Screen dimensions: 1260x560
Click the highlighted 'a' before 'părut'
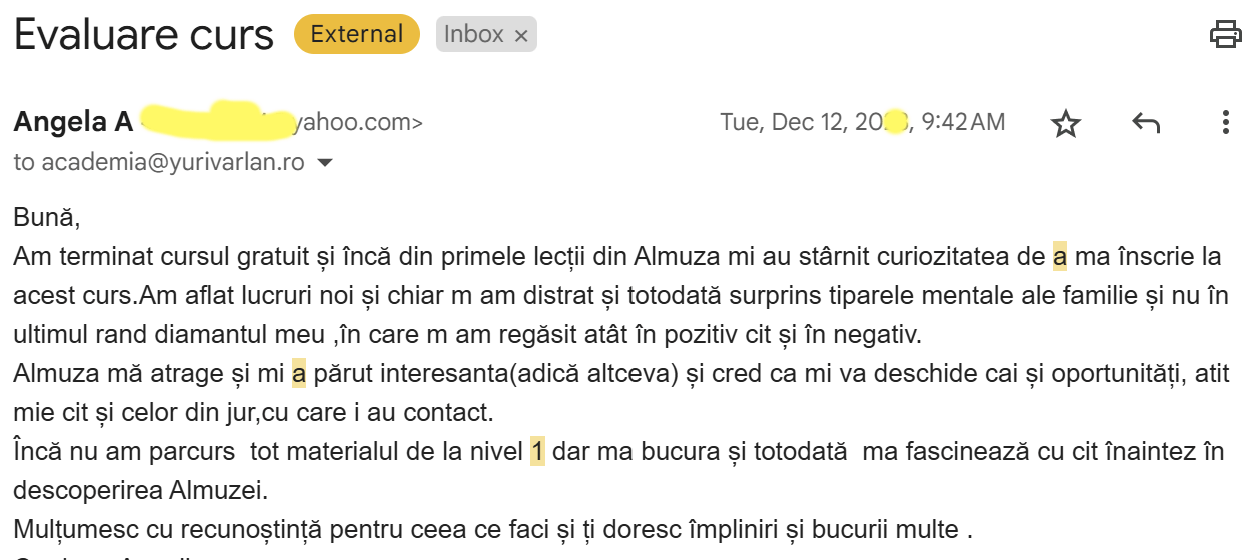[x=299, y=374]
